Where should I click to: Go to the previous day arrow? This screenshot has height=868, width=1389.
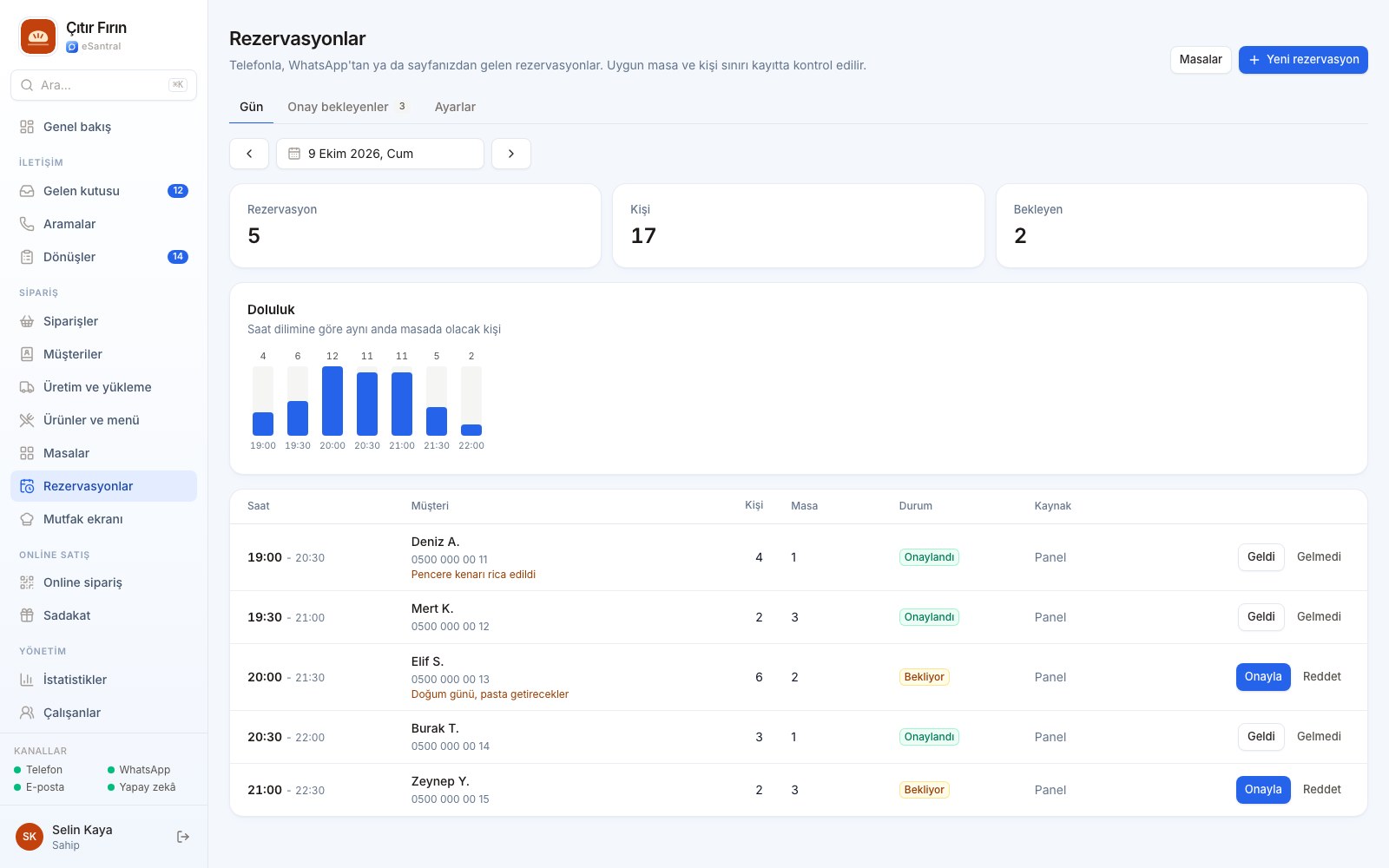[x=249, y=154]
